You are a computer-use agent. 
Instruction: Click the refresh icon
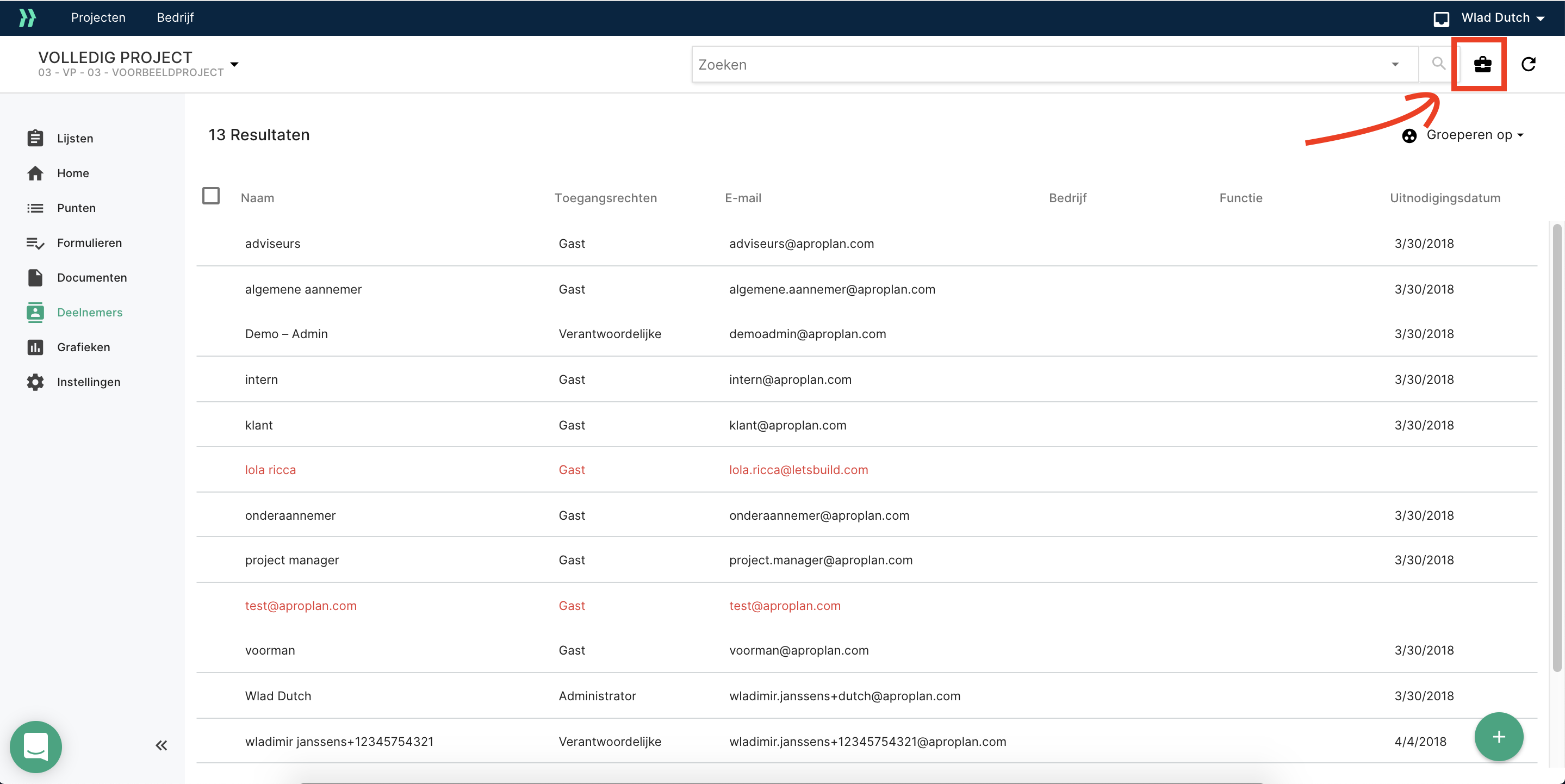tap(1529, 64)
